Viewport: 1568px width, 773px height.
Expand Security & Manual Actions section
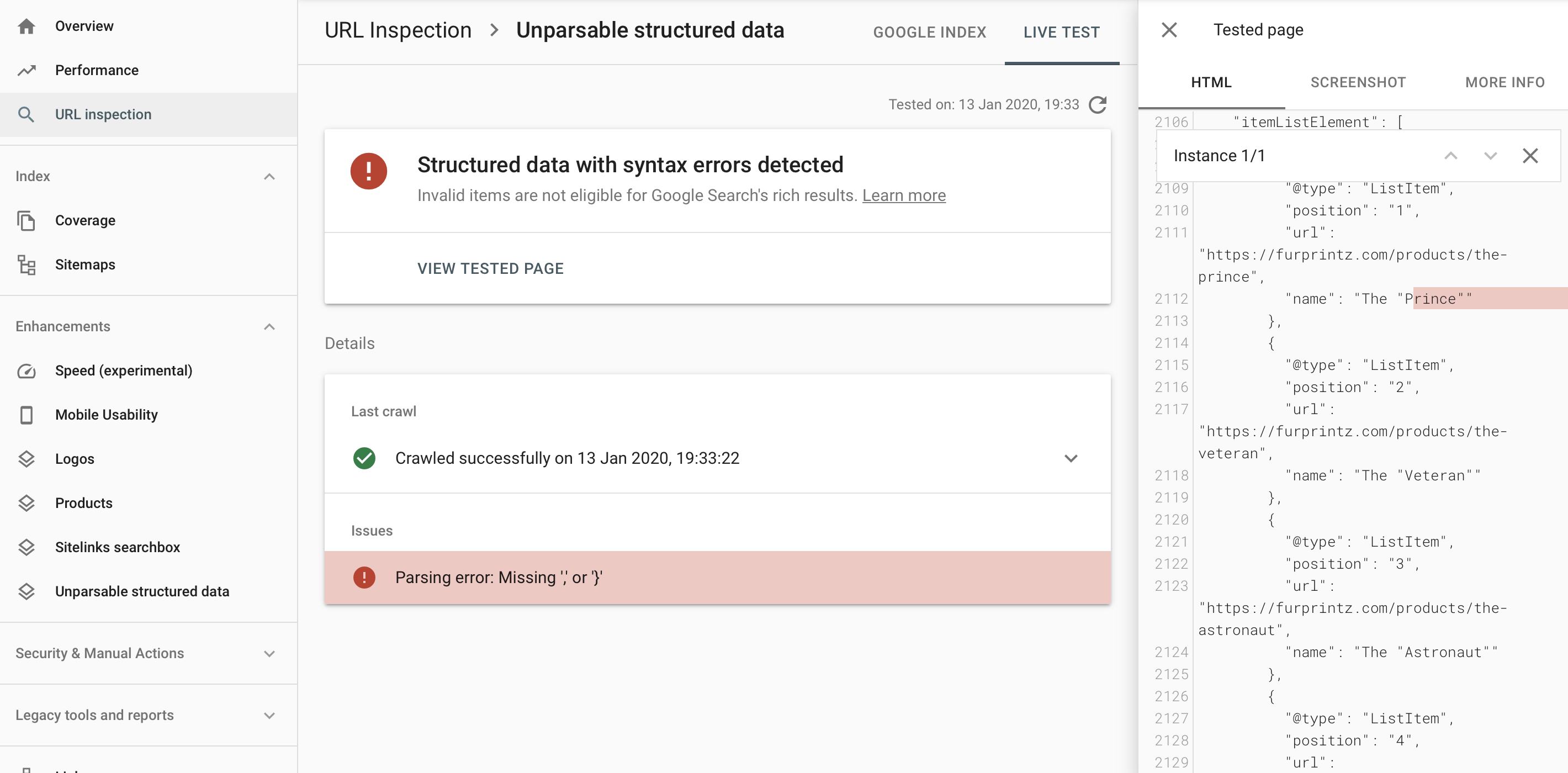(x=269, y=653)
